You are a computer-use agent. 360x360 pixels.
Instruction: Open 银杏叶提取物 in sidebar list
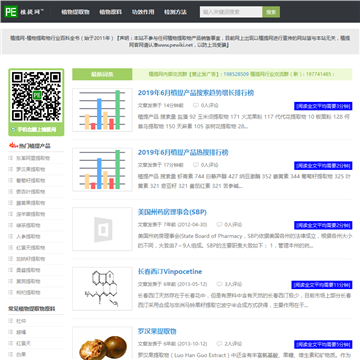(31, 192)
